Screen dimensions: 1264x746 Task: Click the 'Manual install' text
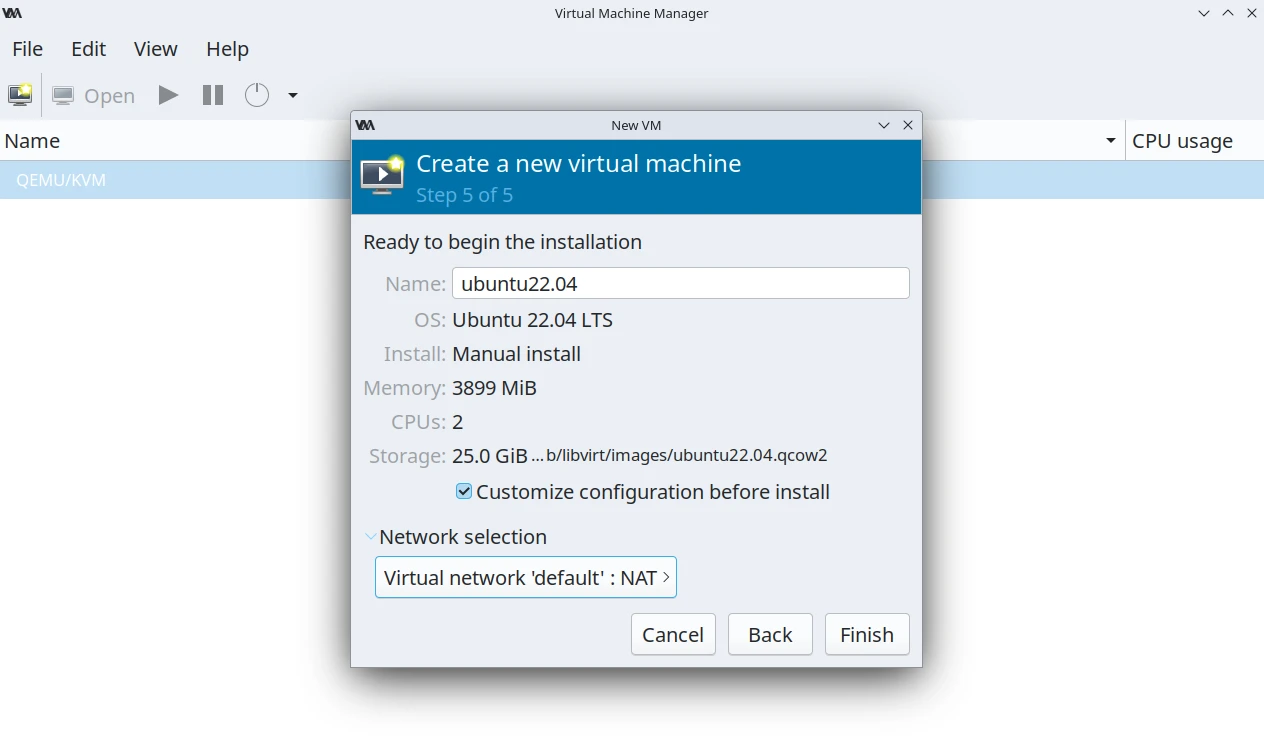(x=517, y=354)
